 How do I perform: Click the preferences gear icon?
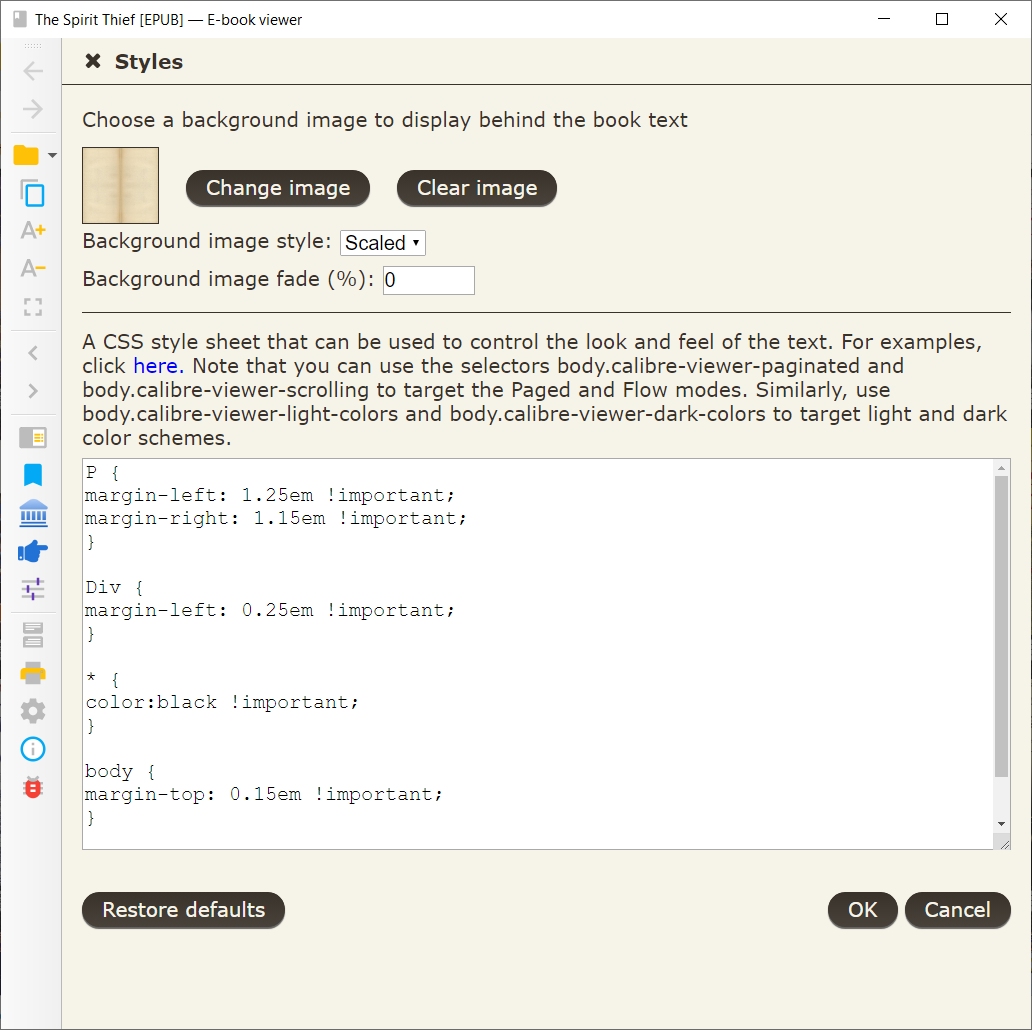(33, 711)
